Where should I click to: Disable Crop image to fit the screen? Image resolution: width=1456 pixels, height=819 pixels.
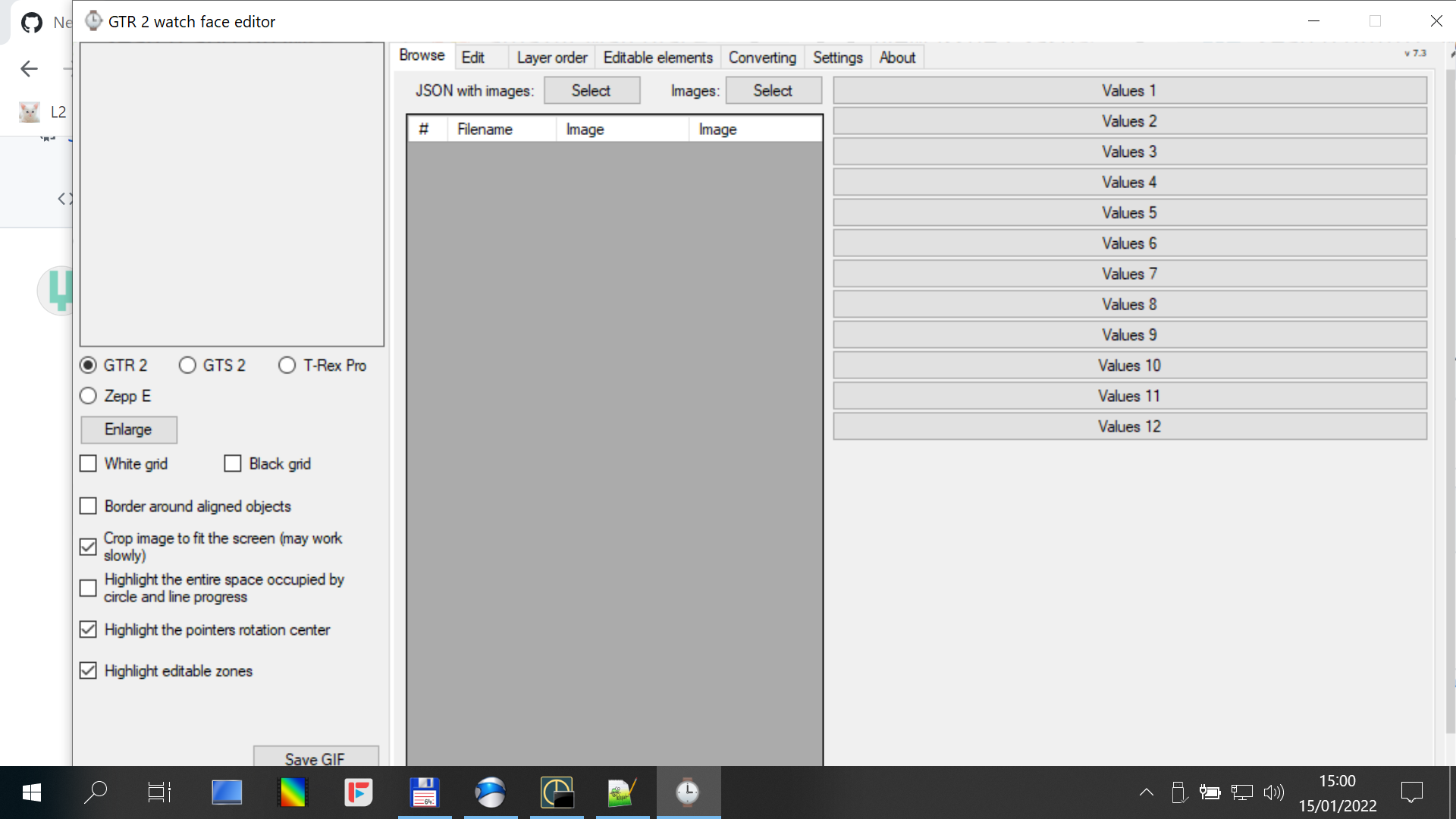tap(88, 547)
